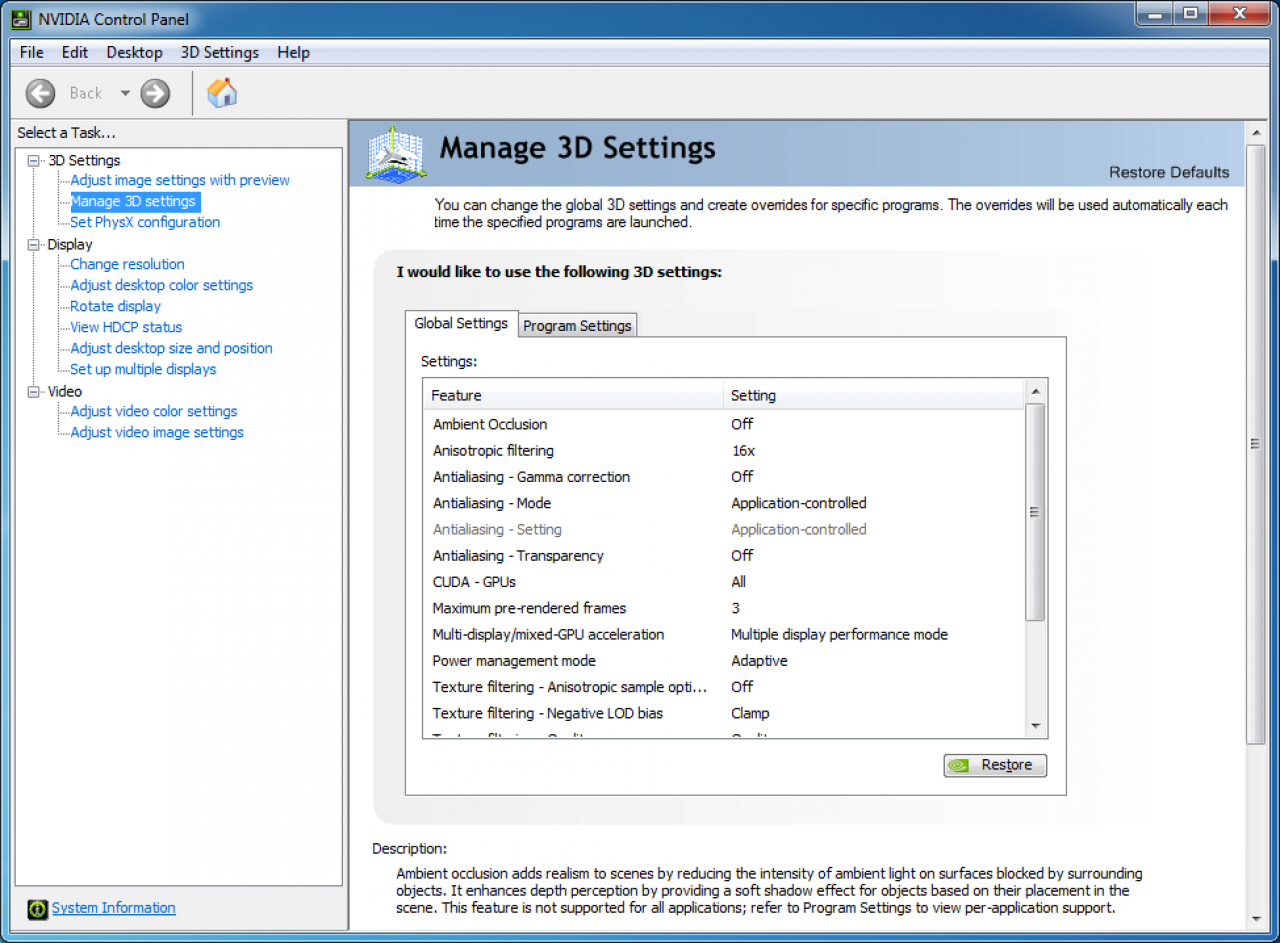The width and height of the screenshot is (1280, 943).
Task: Select Maximum pre-rendered frames row
Action: pos(724,608)
